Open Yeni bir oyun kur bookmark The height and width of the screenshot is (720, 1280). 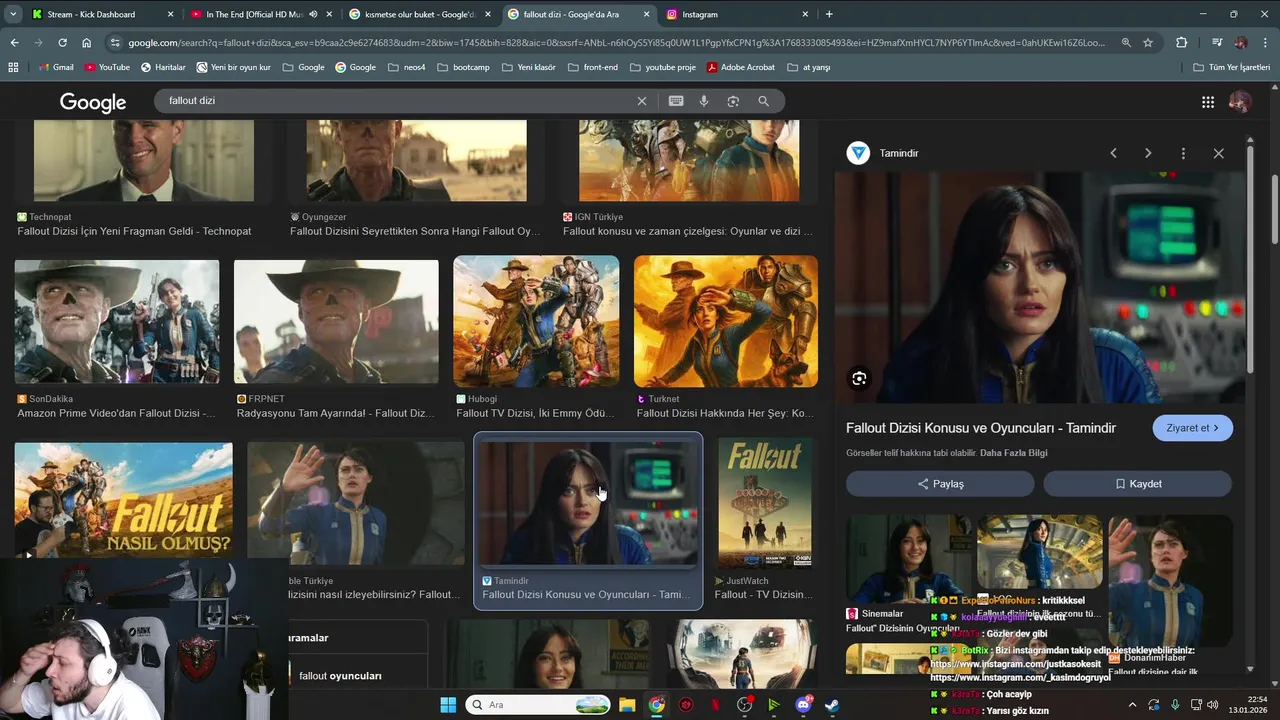(x=233, y=67)
